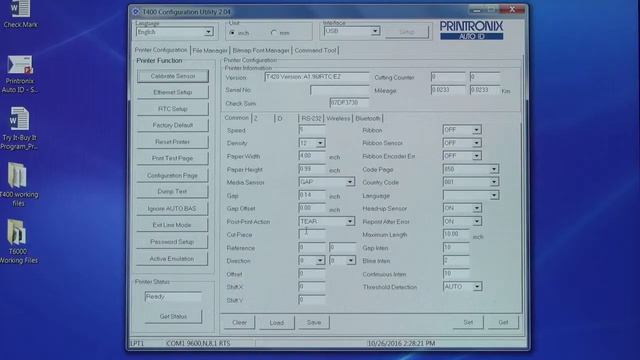Click the Ignore AUTO.BAS button
Viewport: 640px width, 360px height.
[x=172, y=209]
